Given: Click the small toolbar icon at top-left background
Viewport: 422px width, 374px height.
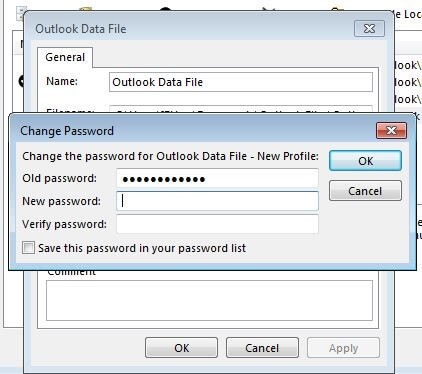Looking at the screenshot, I should click(20, 14).
